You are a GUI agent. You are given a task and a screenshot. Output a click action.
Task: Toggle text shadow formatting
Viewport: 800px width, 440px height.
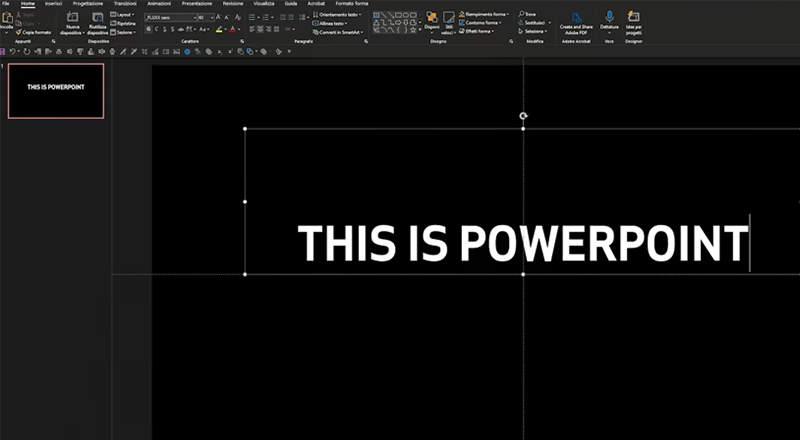click(172, 29)
